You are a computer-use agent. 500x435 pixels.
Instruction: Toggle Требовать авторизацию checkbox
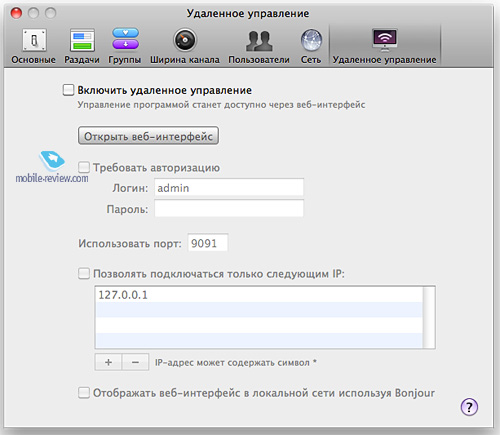tap(84, 167)
